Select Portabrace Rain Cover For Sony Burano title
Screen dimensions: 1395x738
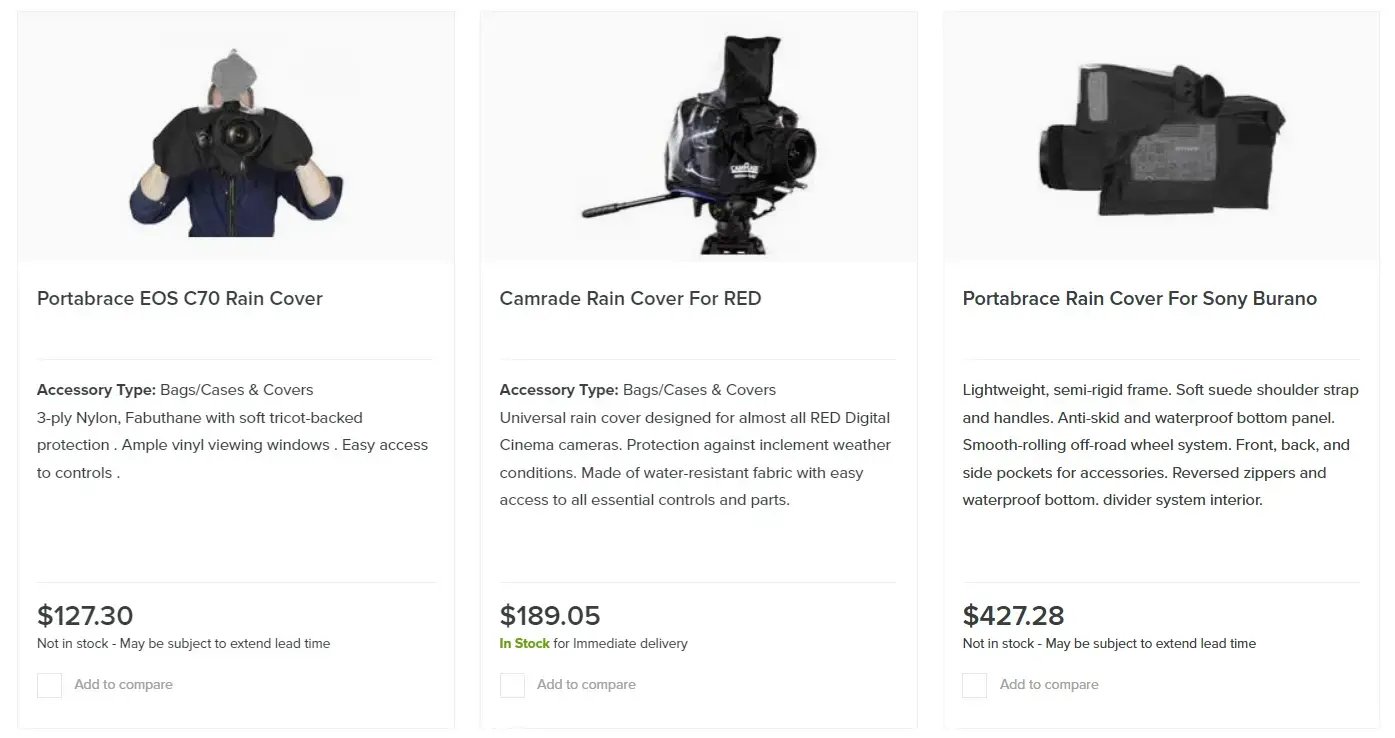point(1139,298)
